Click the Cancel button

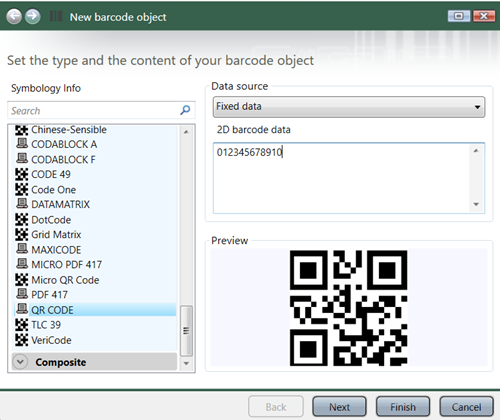[466, 407]
